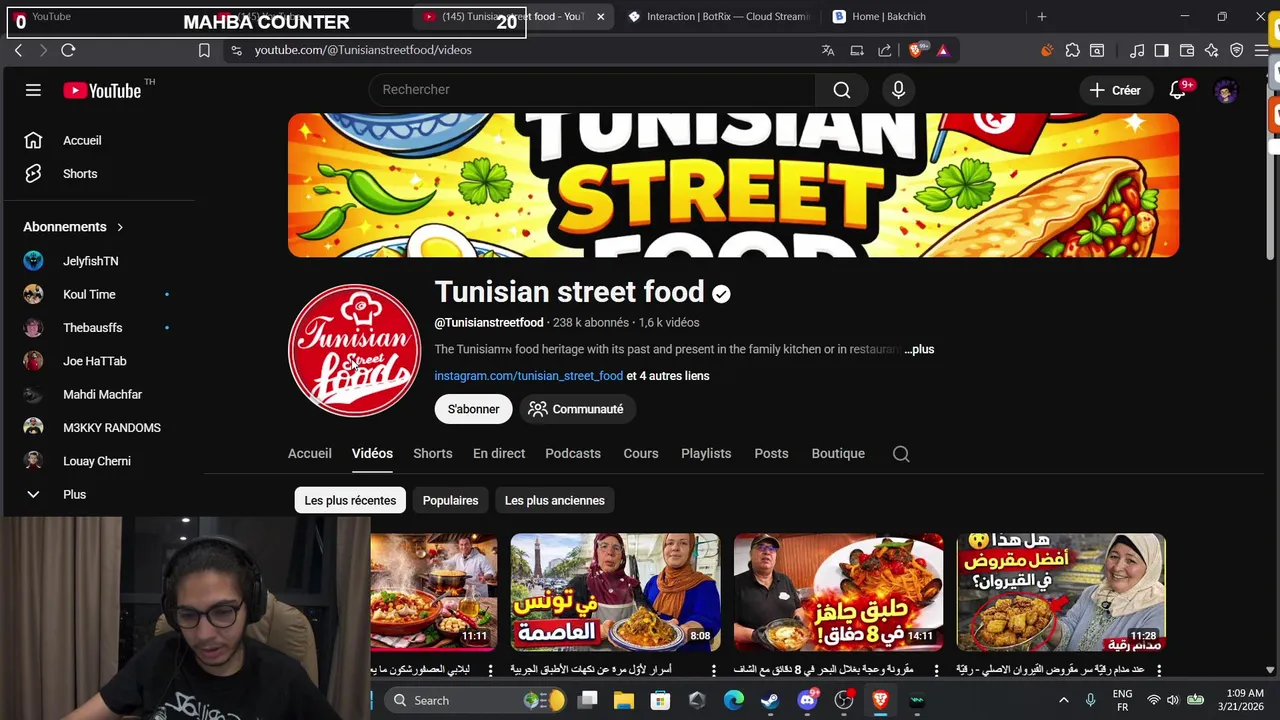Switch to channel Accueil tab
This screenshot has height=720, width=1280.
pos(309,453)
